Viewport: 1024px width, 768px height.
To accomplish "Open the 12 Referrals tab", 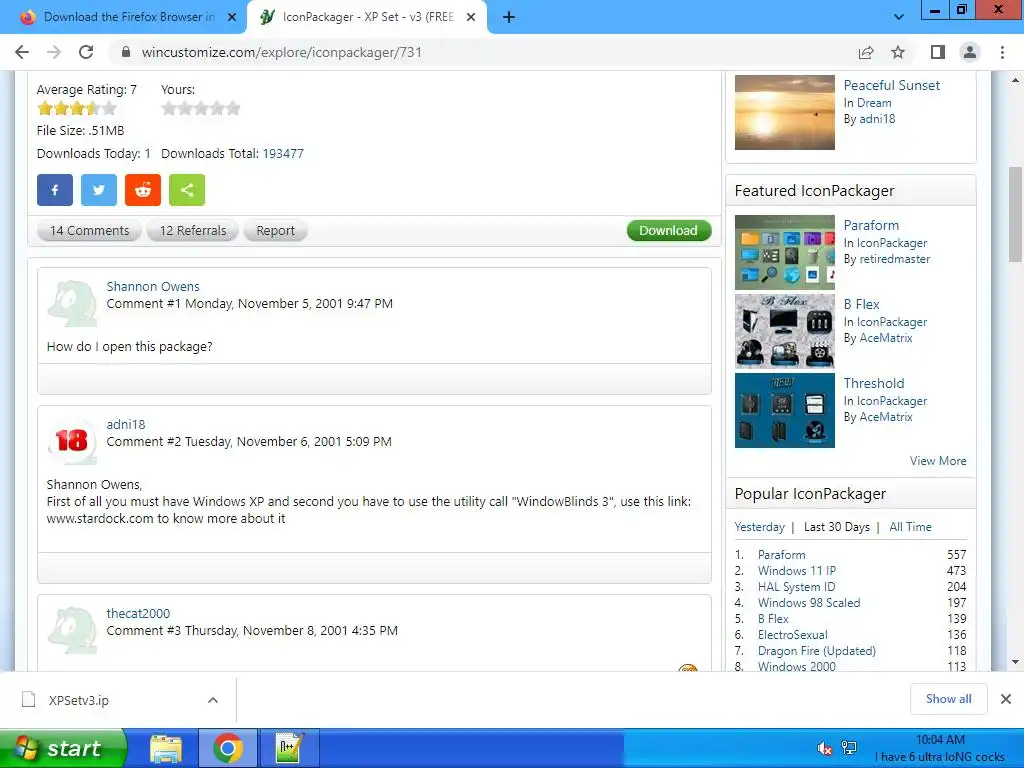I will click(x=193, y=231).
